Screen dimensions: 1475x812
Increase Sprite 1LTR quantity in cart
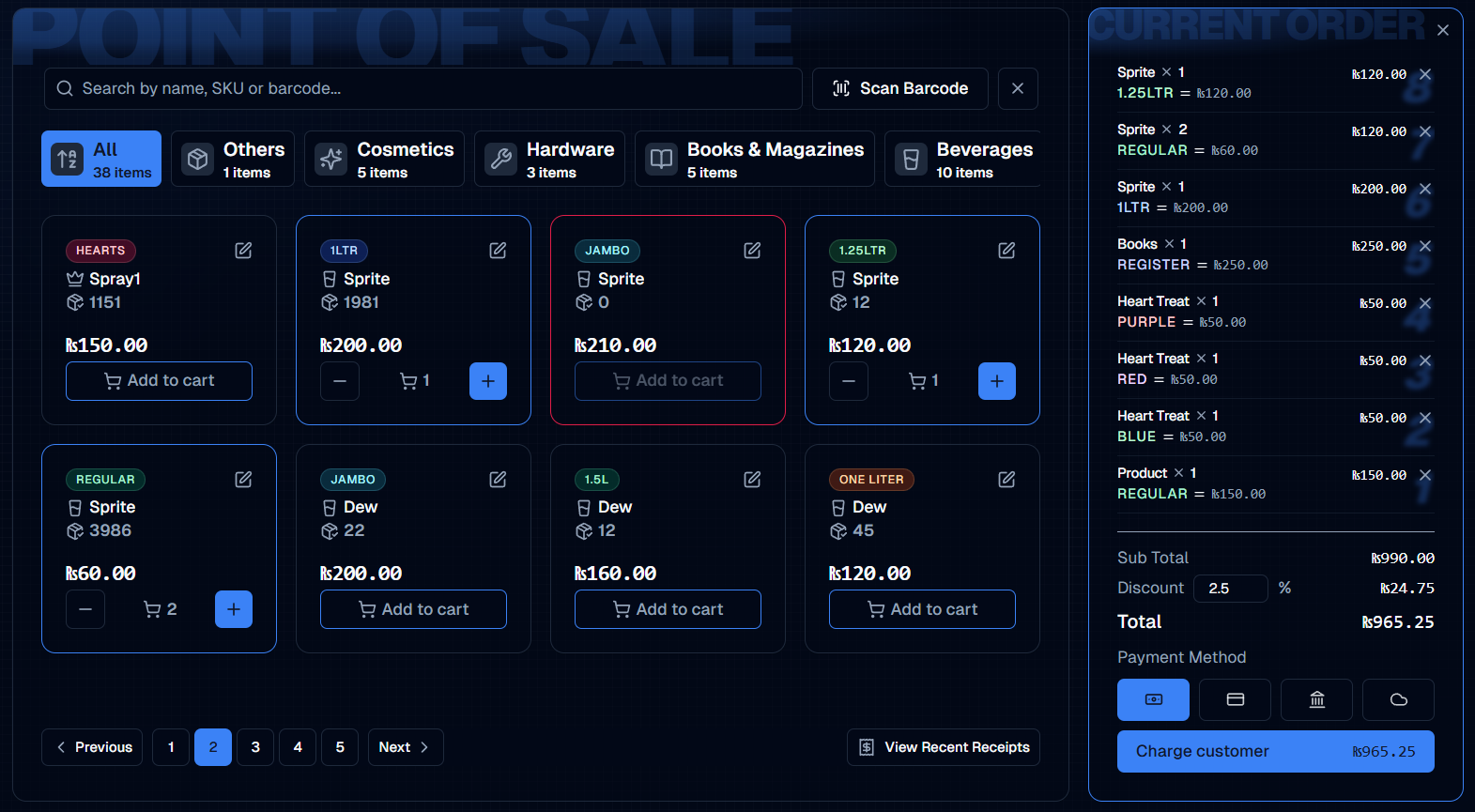[488, 381]
